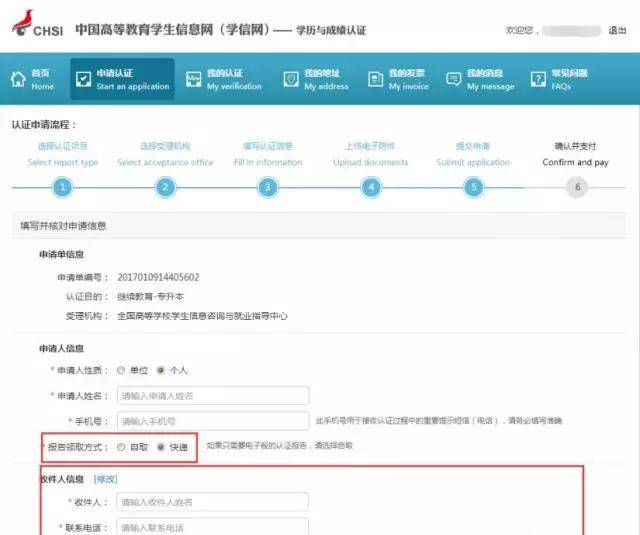640x535 pixels.
Task: Click the 申请人姓名 input field
Action: [x=212, y=396]
